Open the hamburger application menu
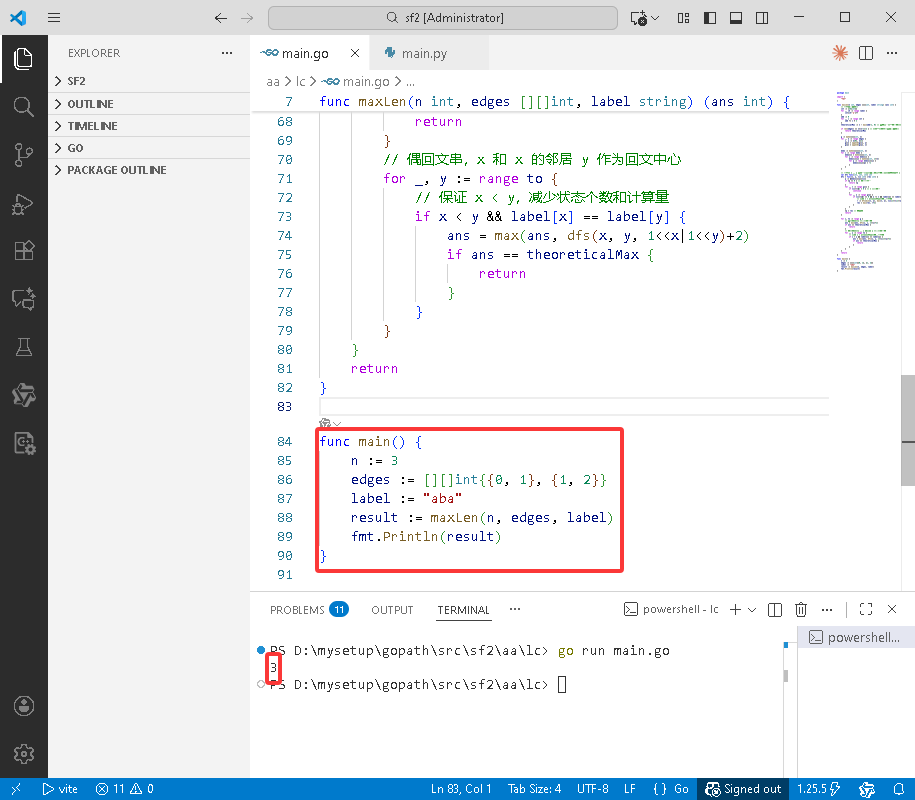The image size is (915, 800). coord(54,18)
